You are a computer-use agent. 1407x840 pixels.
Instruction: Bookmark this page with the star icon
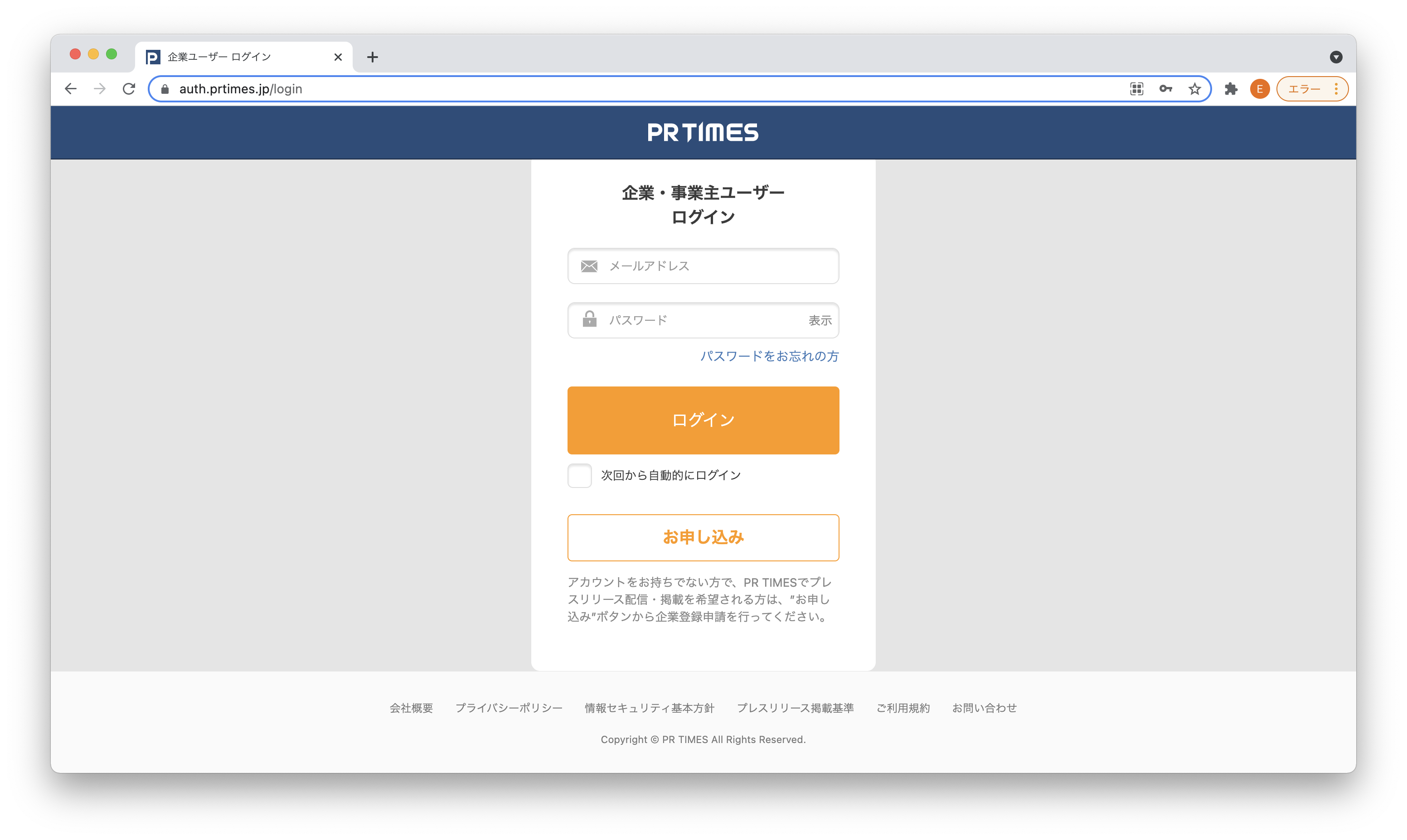[x=1195, y=89]
